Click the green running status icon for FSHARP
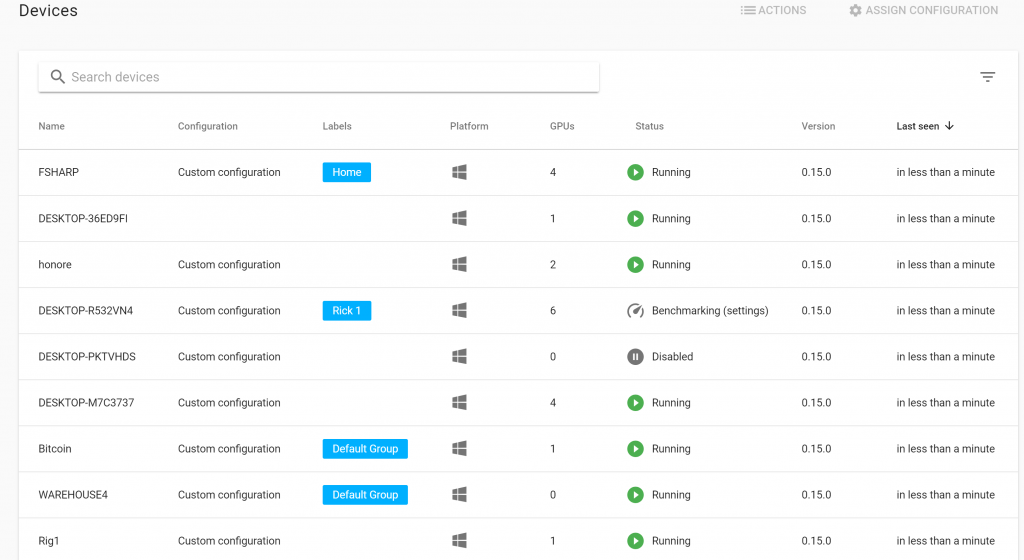Screen dimensions: 1024x560 635,172
